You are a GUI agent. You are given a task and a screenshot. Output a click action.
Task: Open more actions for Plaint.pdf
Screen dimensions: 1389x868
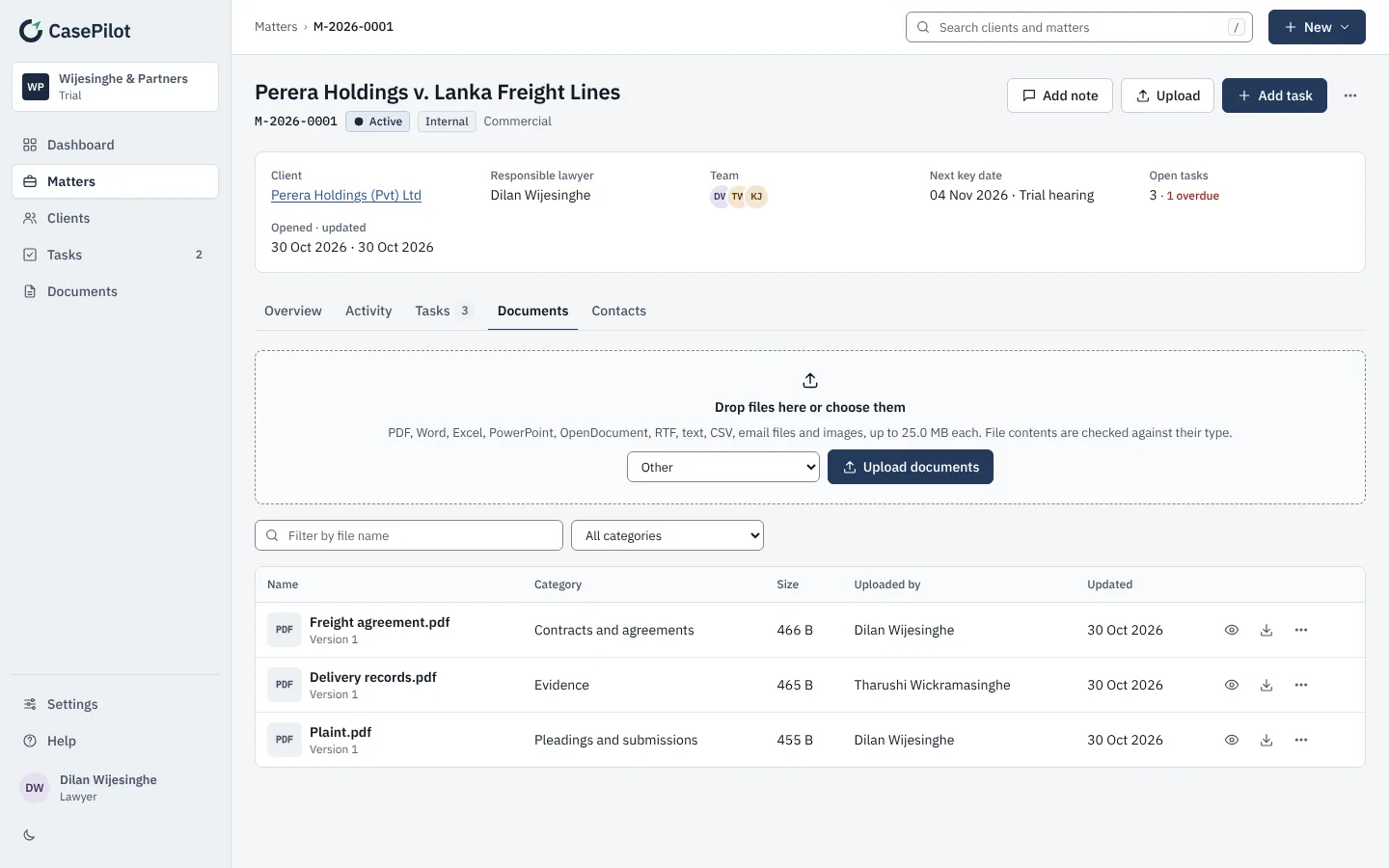[x=1301, y=740]
